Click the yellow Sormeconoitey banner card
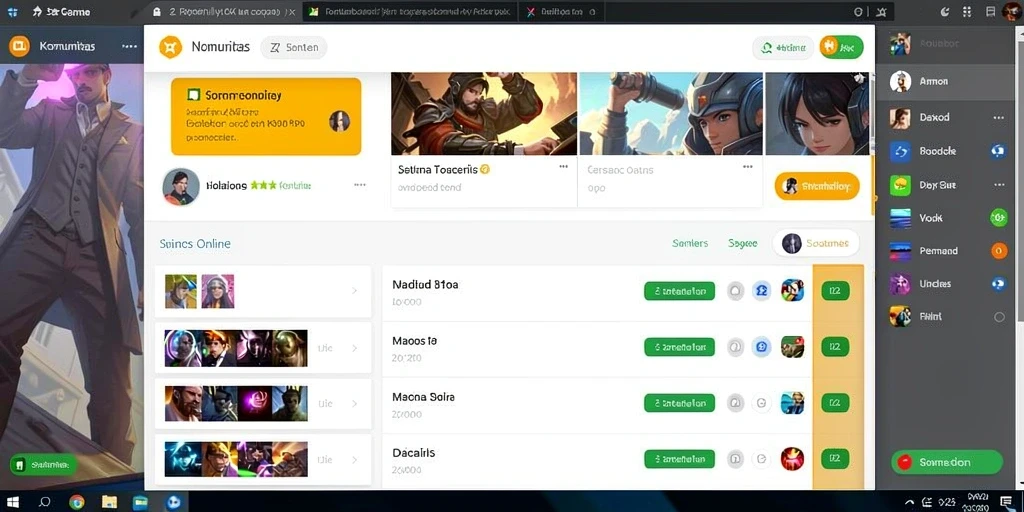 click(266, 116)
